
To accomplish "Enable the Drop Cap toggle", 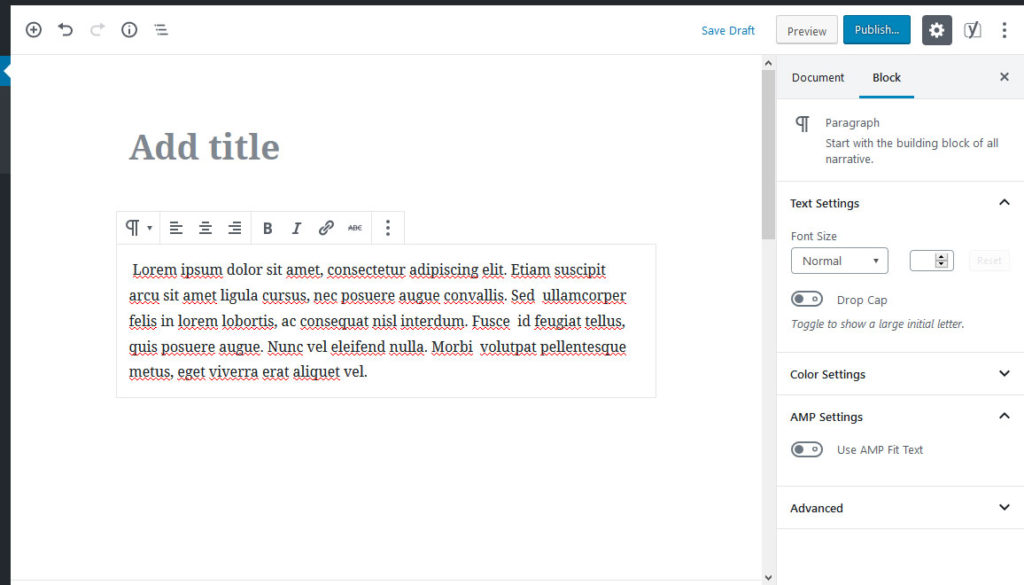I will [x=807, y=298].
